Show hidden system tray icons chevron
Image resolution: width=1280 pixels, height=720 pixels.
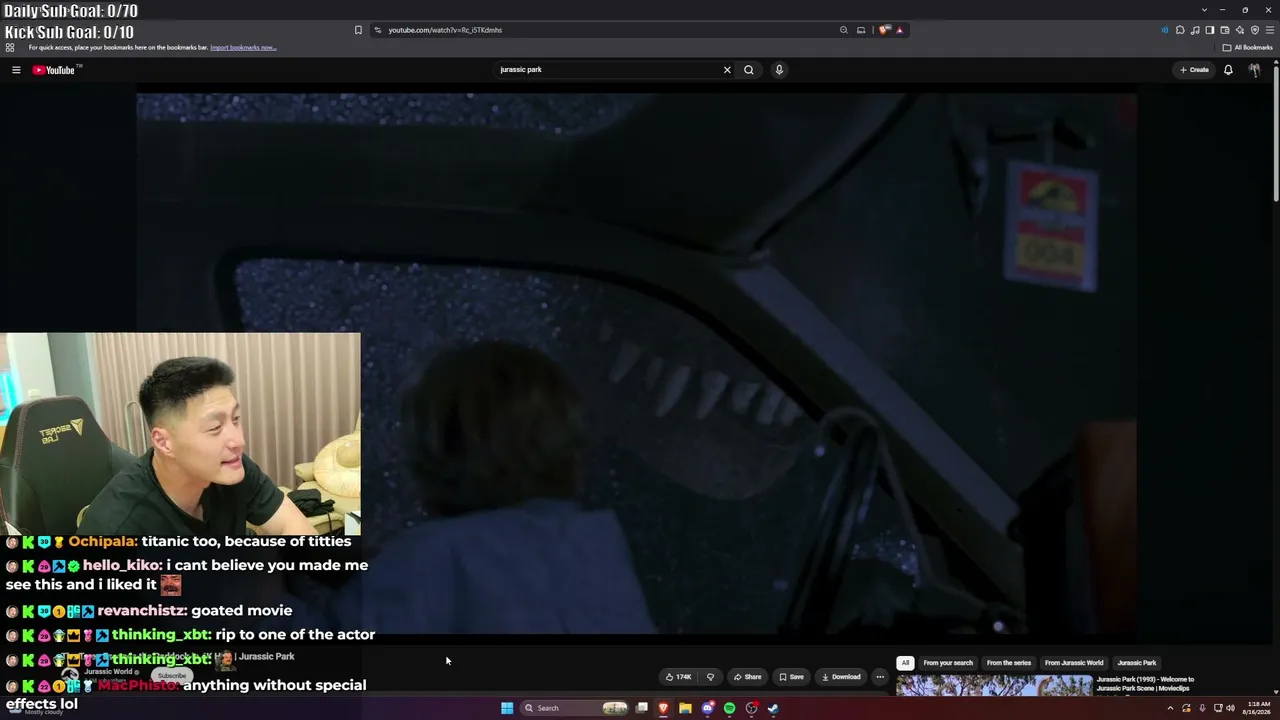pos(1170,708)
